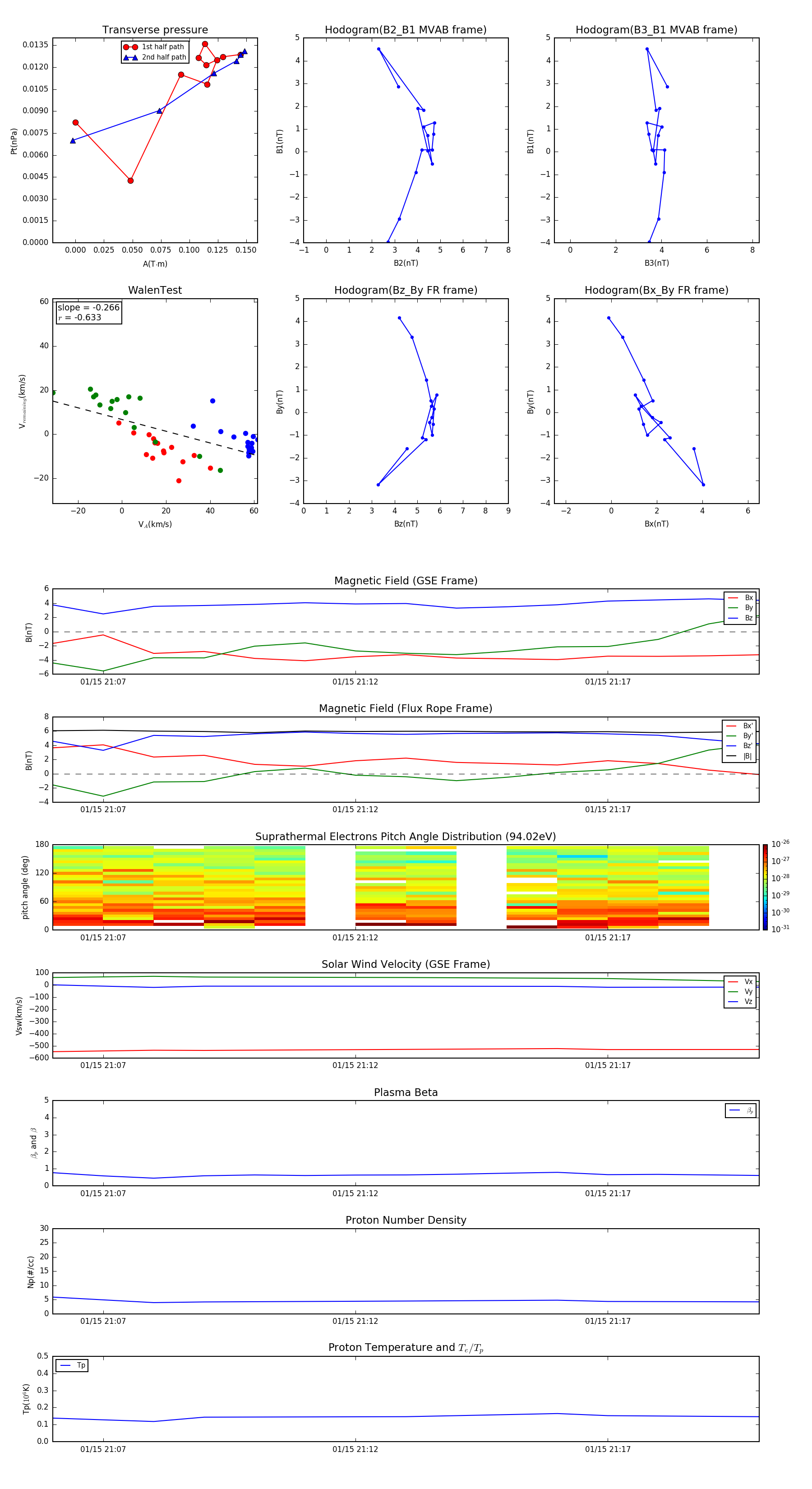
Task: Click the 'B2(nT)' x-axis label
Action: pyautogui.click(x=406, y=263)
